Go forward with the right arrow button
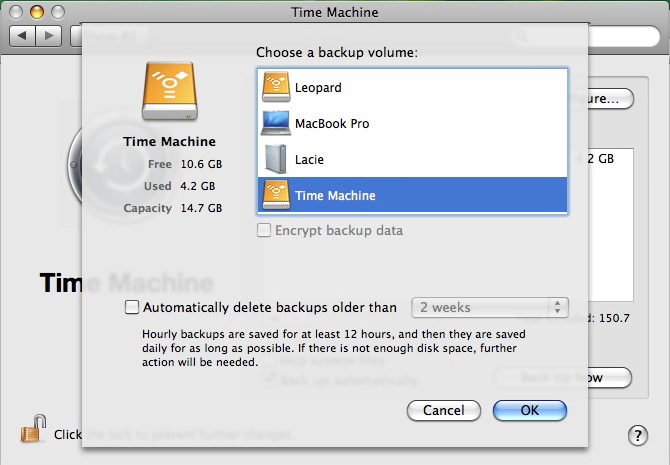The width and height of the screenshot is (670, 465). 49,35
